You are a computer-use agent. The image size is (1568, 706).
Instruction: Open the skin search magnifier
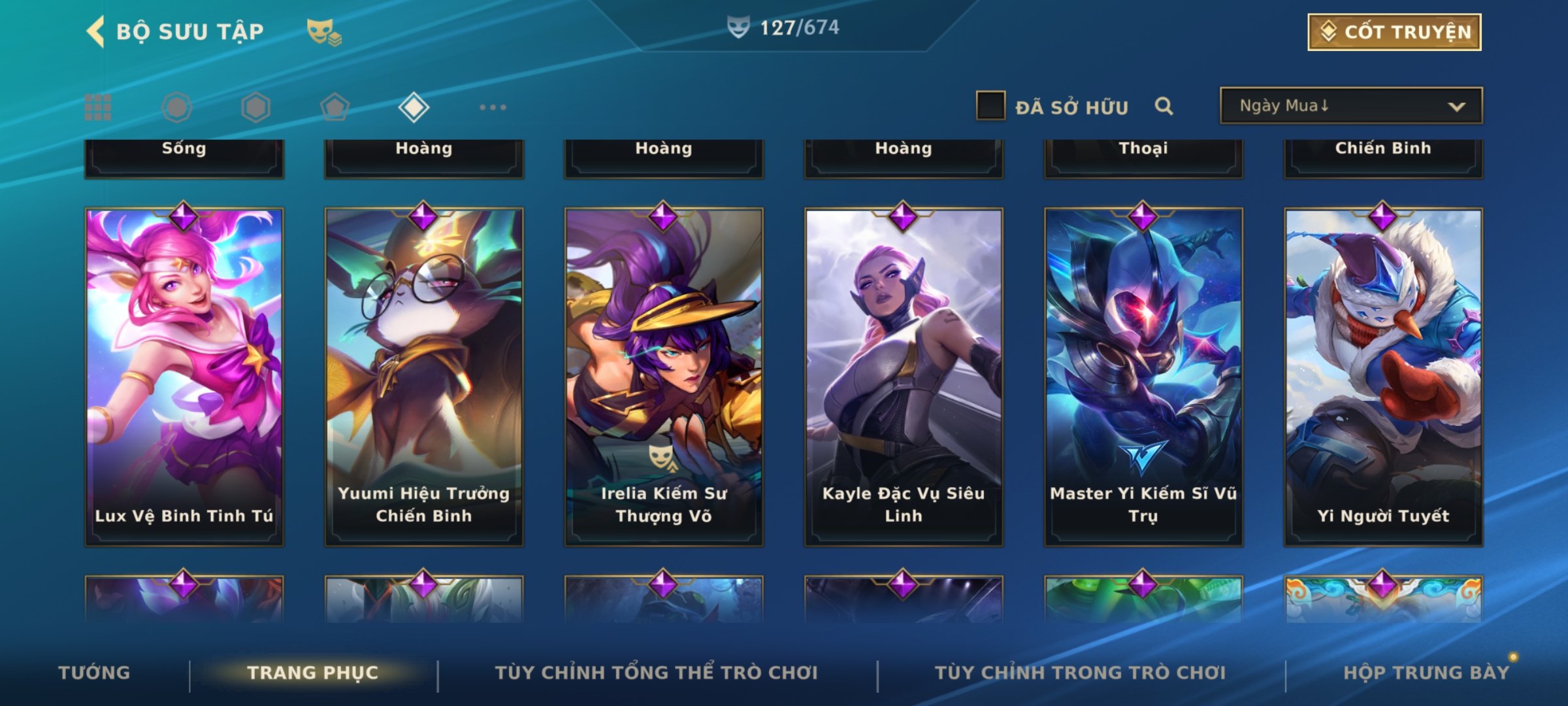[x=1164, y=106]
